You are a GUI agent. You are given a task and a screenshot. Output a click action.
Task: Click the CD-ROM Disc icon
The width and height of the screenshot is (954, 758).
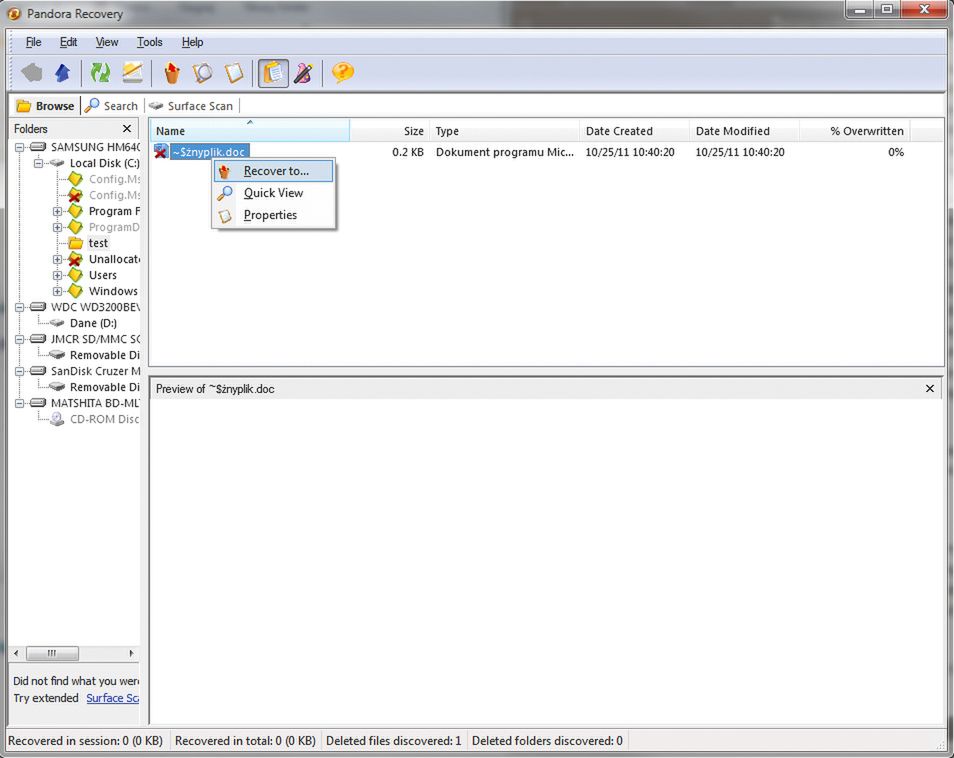(x=57, y=419)
